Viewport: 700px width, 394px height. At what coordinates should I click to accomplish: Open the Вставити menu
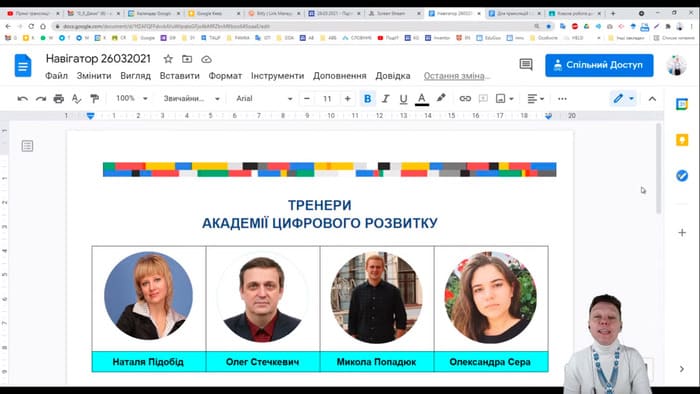179,76
